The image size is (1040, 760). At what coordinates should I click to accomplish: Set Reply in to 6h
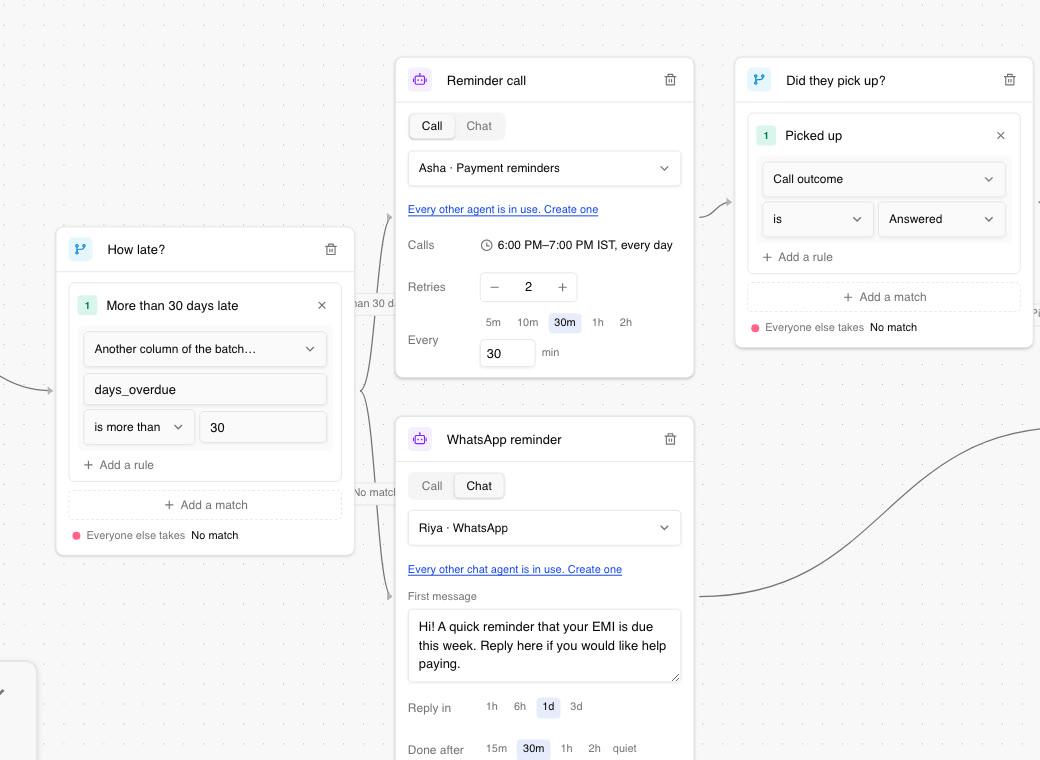tap(520, 706)
